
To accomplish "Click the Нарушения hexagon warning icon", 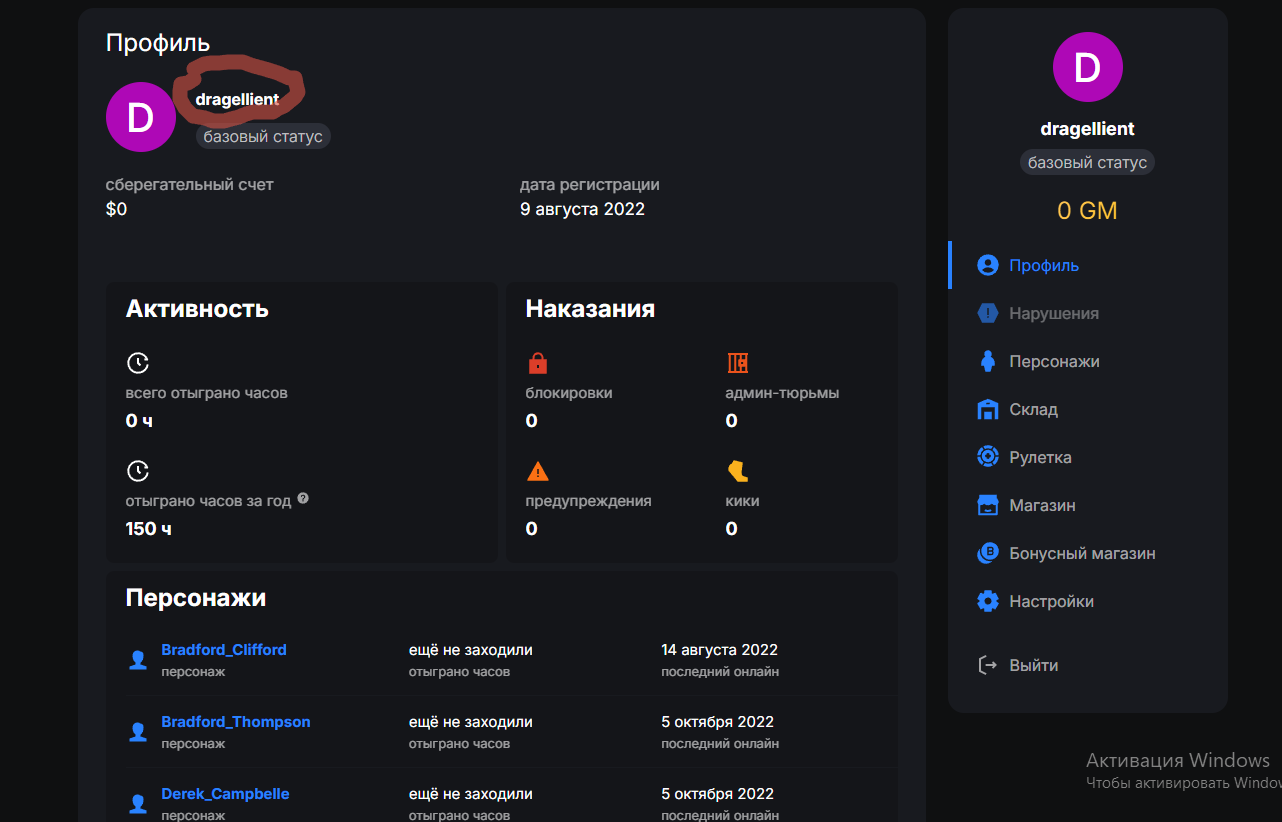I will click(x=988, y=313).
